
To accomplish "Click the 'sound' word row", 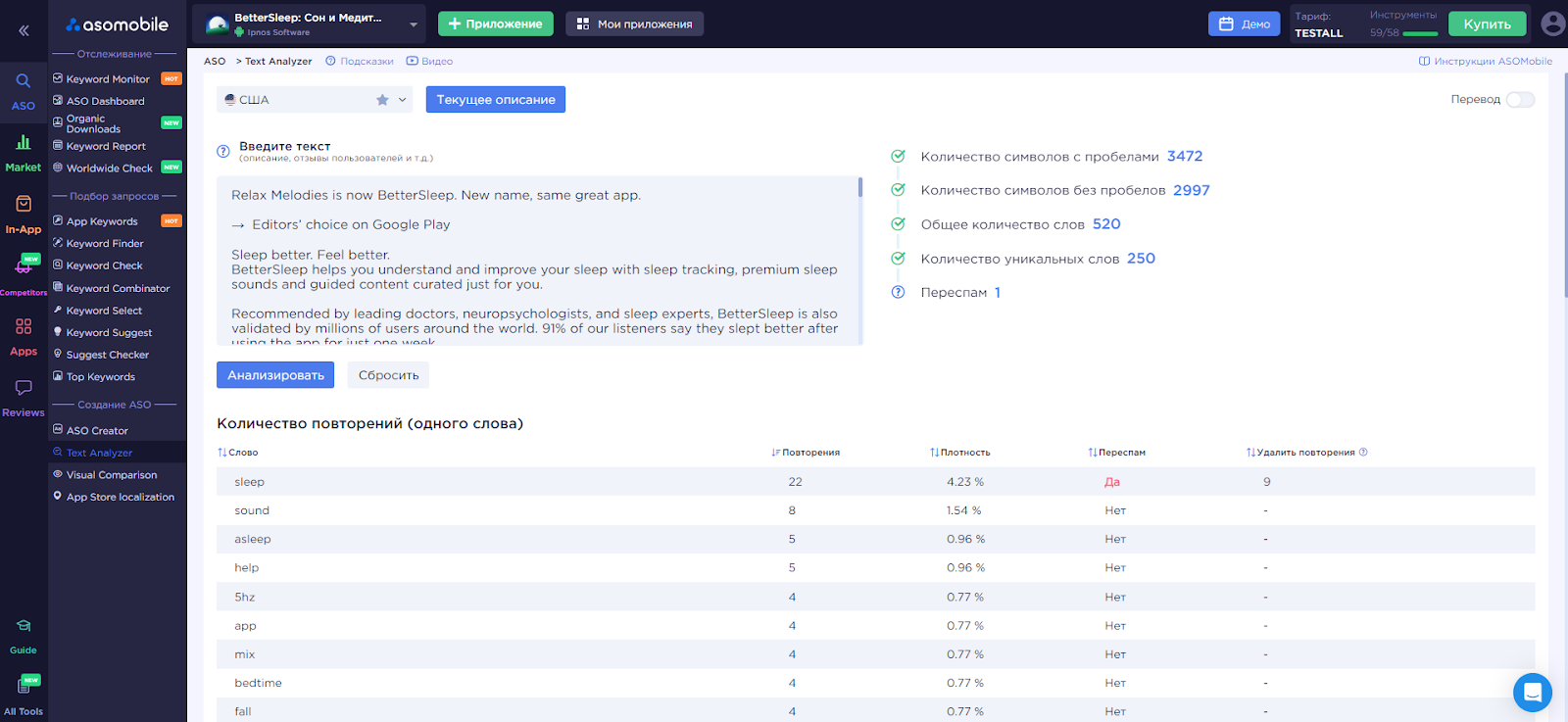I will pos(875,510).
